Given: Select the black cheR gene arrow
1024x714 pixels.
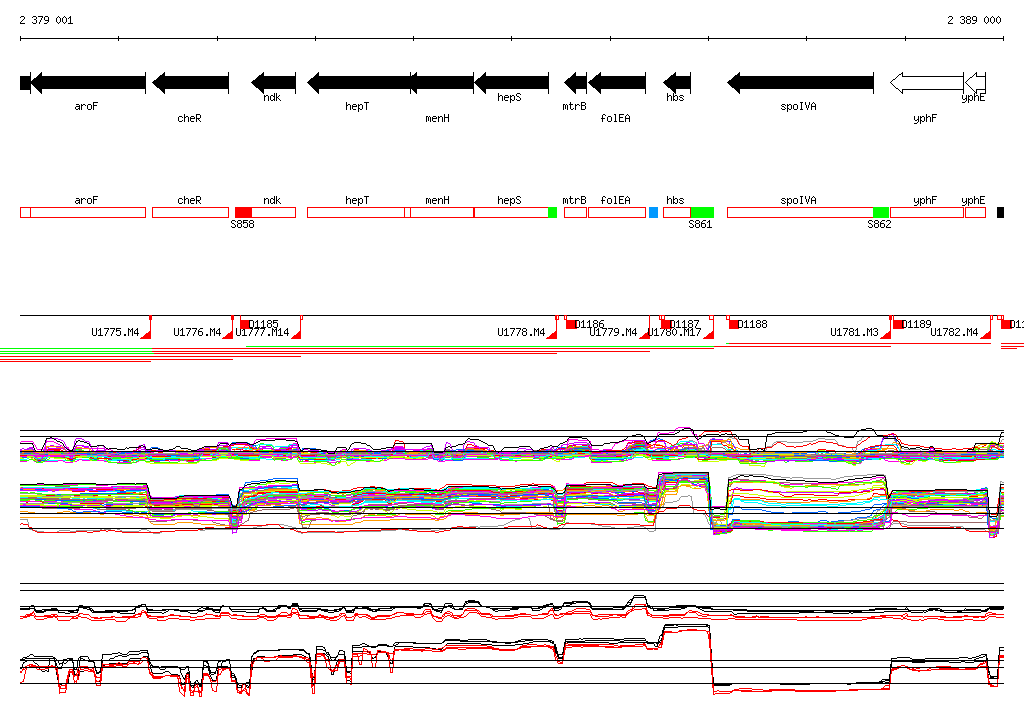Looking at the screenshot, I should tap(191, 82).
